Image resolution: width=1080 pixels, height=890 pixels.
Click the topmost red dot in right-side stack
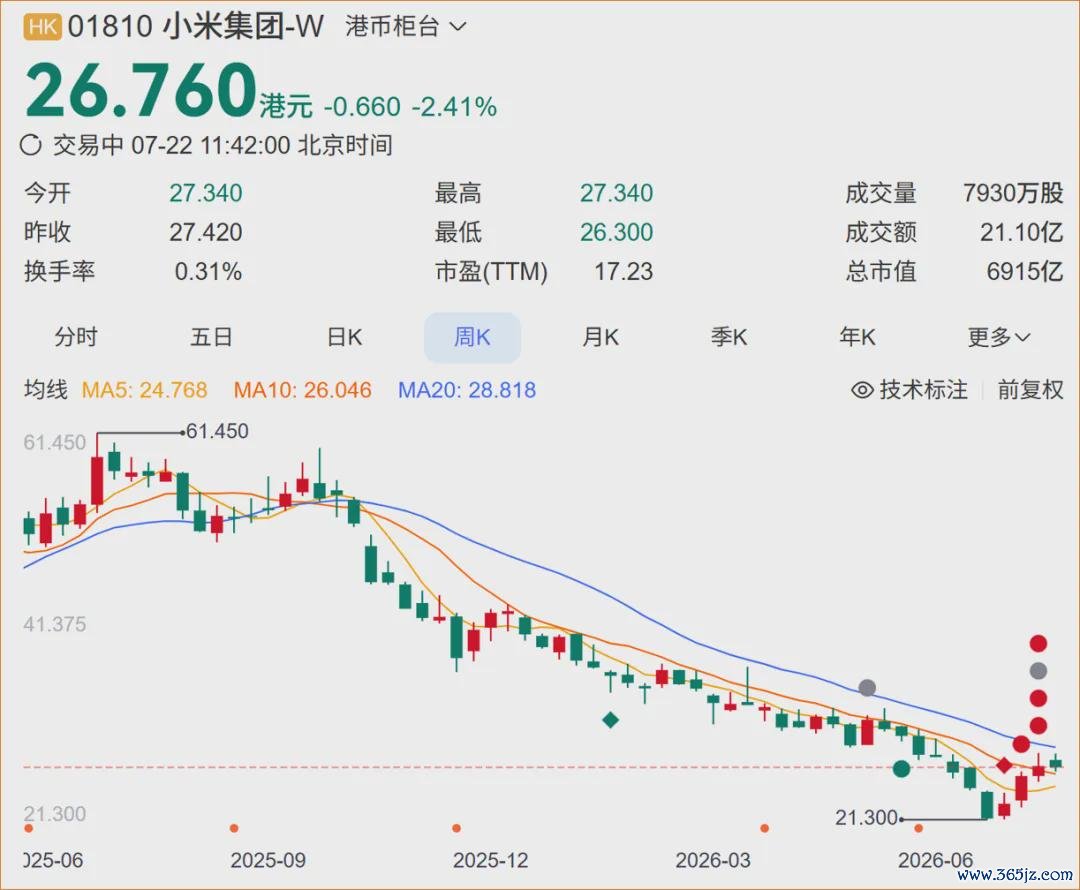tap(1038, 643)
